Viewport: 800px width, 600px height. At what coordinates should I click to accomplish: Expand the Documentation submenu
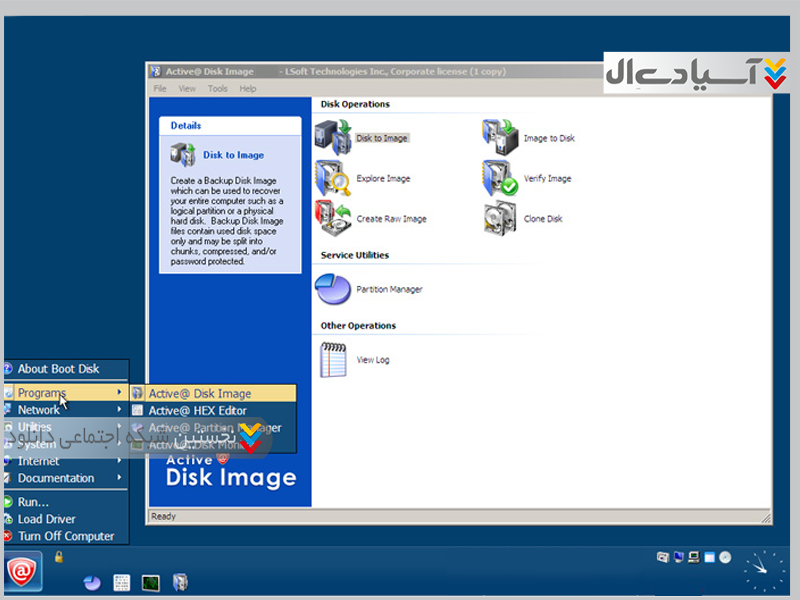[55, 478]
